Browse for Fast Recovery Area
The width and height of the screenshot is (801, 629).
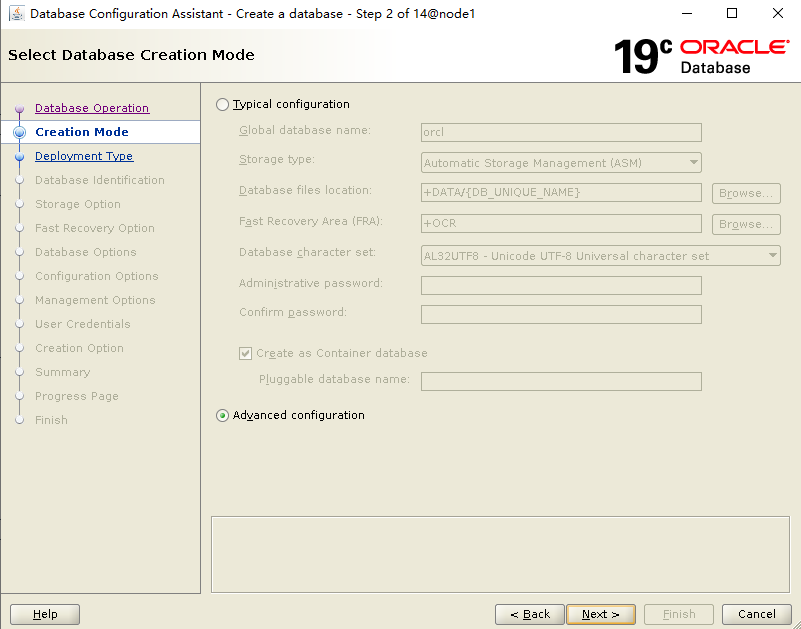click(x=746, y=224)
